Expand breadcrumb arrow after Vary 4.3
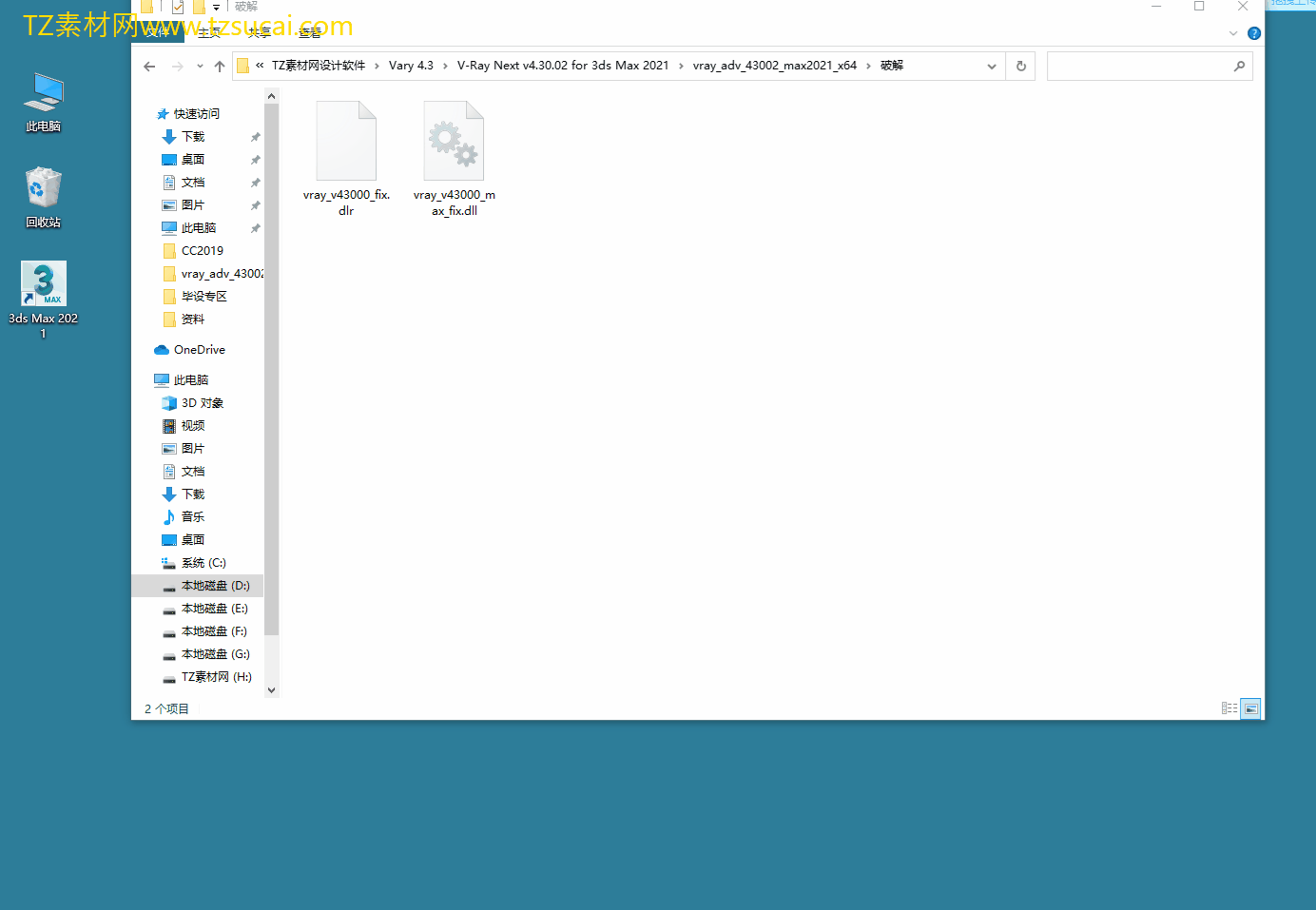This screenshot has width=1316, height=910. 445,66
